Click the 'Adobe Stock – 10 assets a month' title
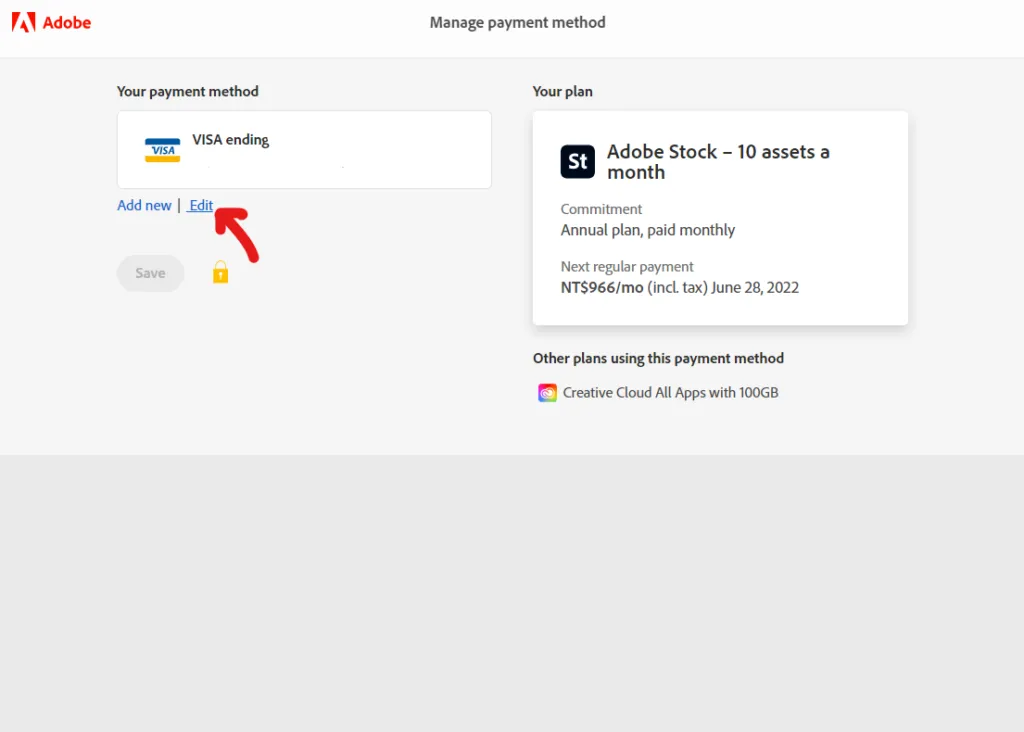The image size is (1024, 732). coord(718,162)
